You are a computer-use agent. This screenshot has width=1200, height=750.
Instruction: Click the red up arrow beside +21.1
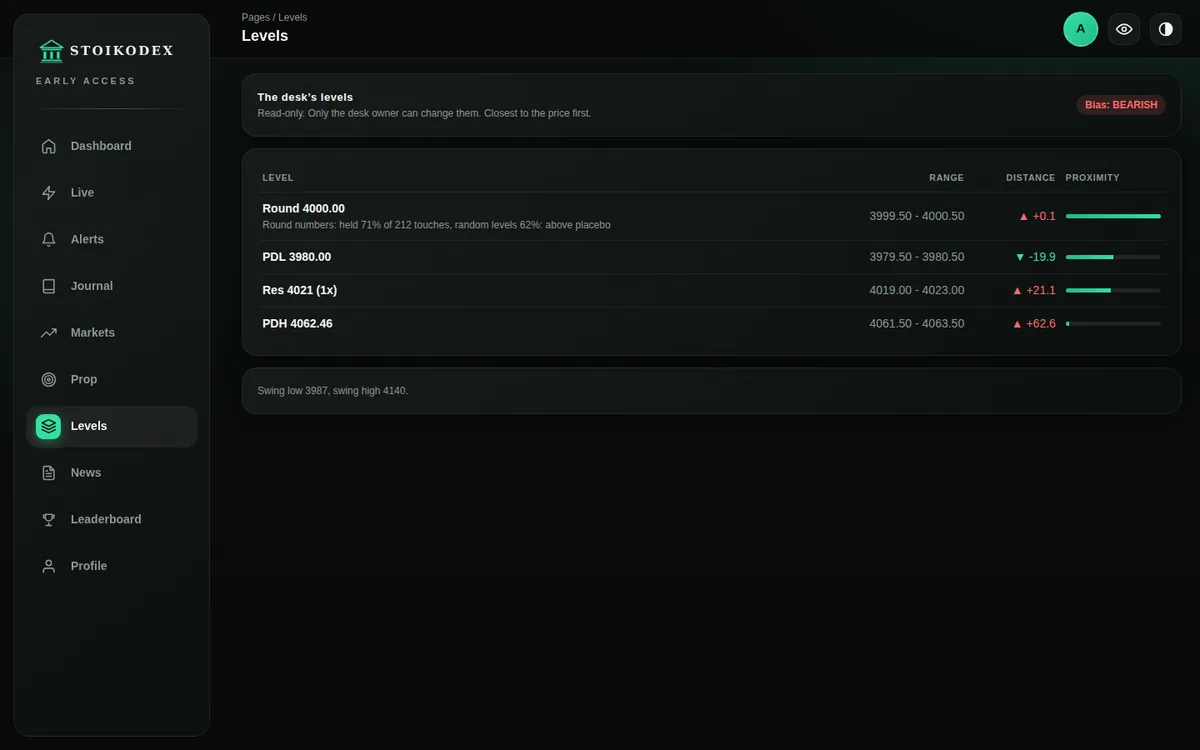1017,290
